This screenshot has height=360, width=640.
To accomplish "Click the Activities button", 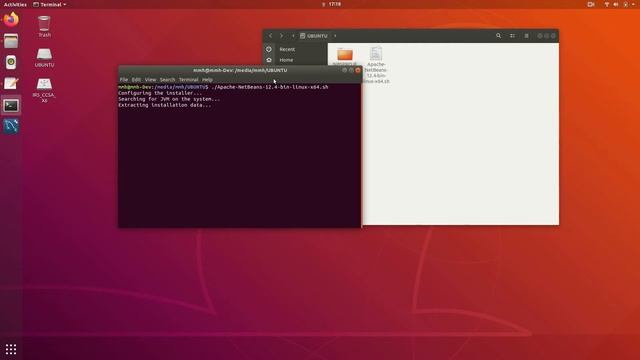I will (15, 4).
